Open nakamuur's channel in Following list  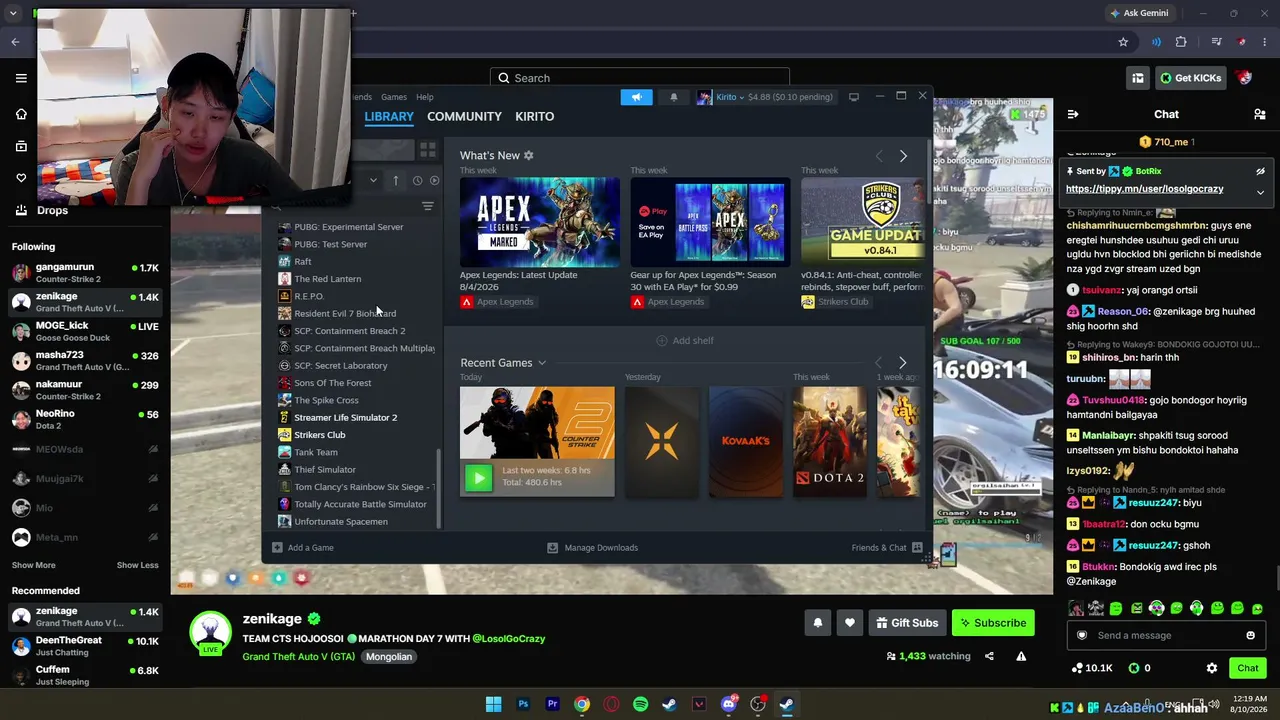pos(85,390)
